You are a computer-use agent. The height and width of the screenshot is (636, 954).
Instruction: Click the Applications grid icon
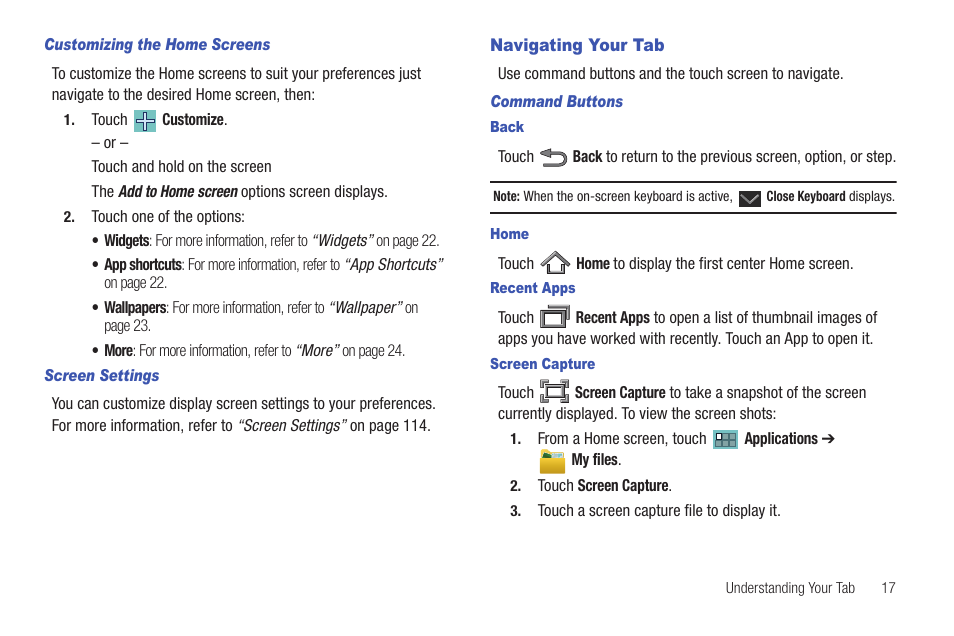pos(725,439)
